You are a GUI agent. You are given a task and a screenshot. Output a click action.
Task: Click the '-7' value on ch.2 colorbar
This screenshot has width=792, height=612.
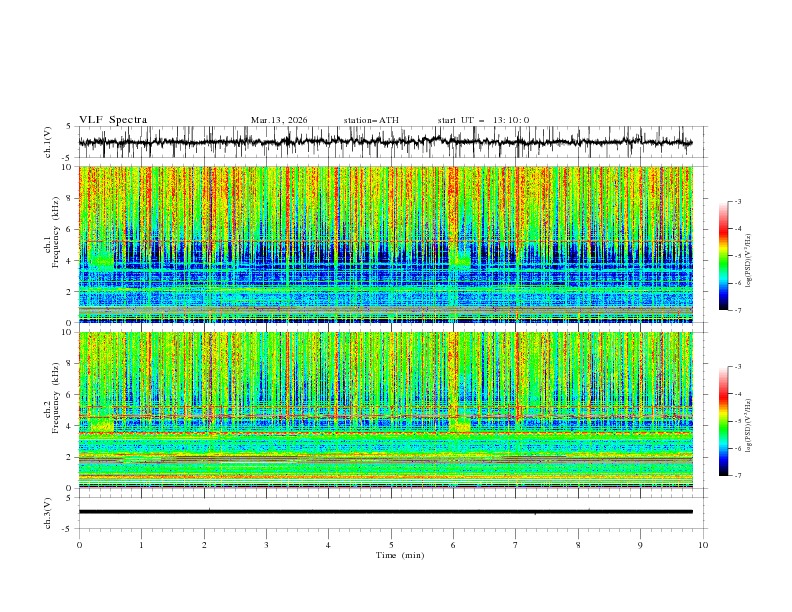737,476
